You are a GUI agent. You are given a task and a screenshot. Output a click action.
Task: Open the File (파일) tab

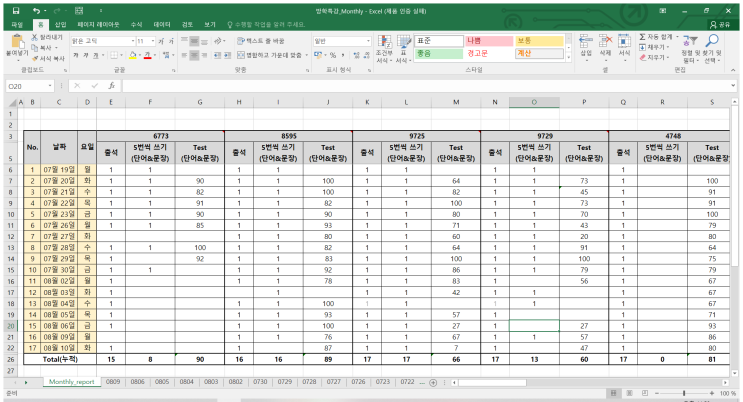(x=17, y=25)
